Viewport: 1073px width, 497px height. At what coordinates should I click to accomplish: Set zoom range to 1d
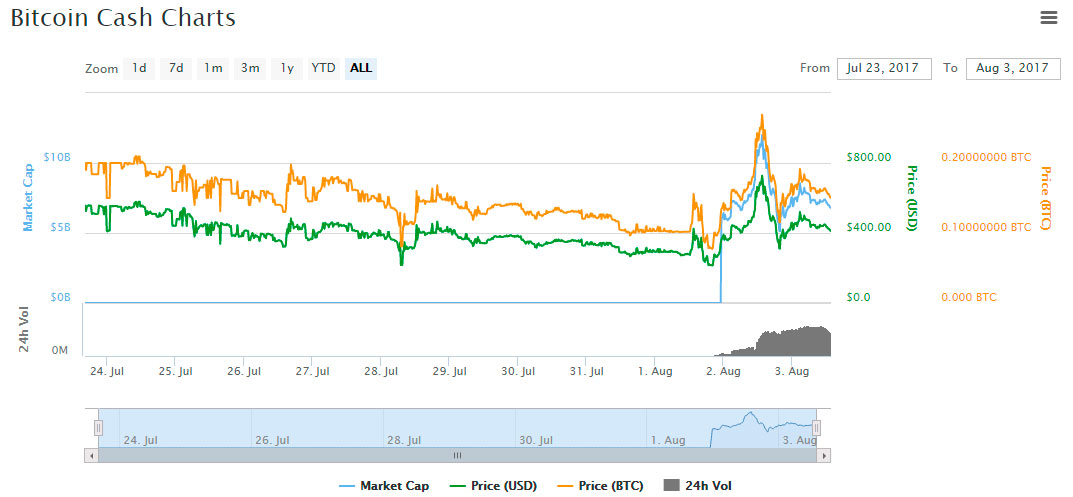(x=139, y=68)
